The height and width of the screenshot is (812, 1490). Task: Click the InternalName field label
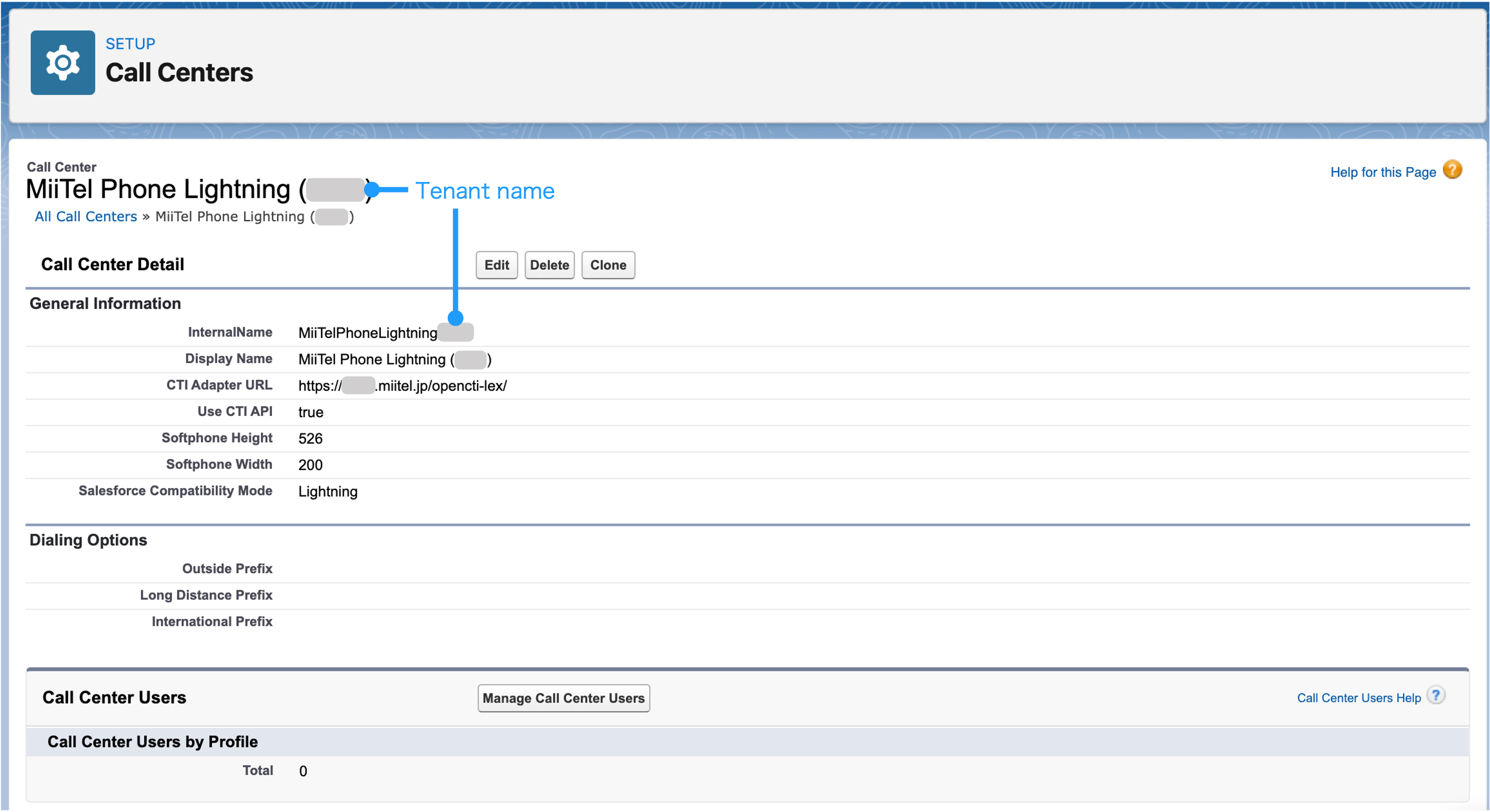point(229,332)
